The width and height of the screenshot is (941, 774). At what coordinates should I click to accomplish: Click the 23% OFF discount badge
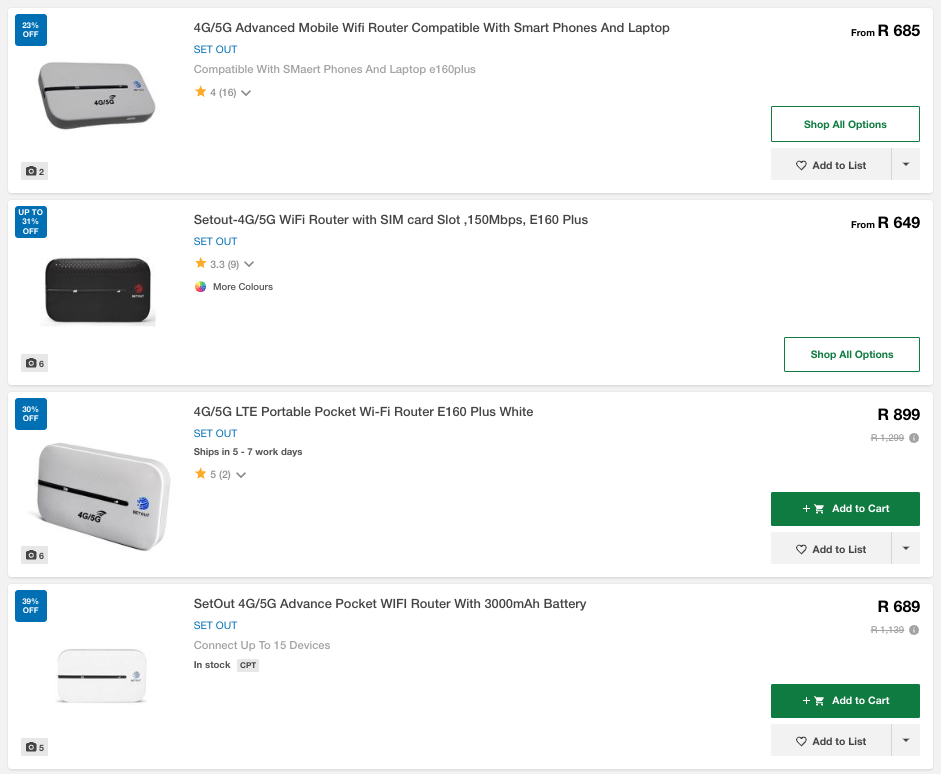click(x=31, y=30)
